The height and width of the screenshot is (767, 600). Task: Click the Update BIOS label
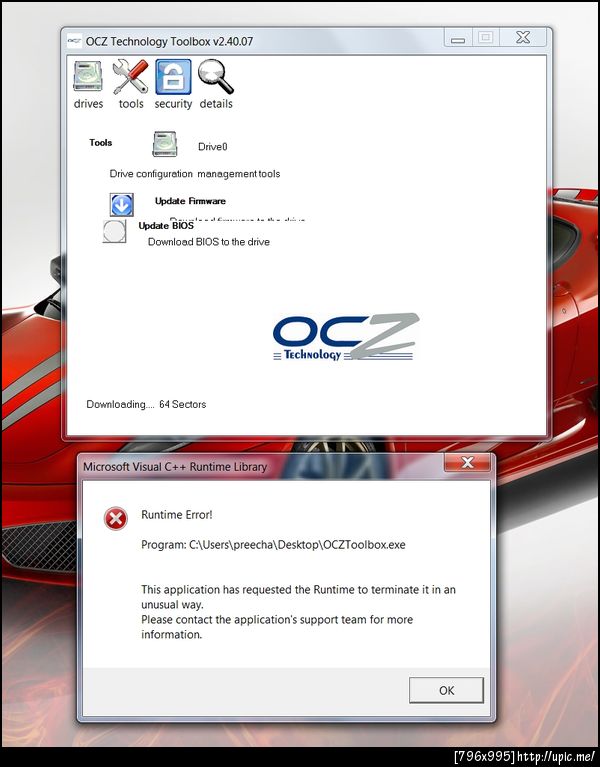[166, 226]
